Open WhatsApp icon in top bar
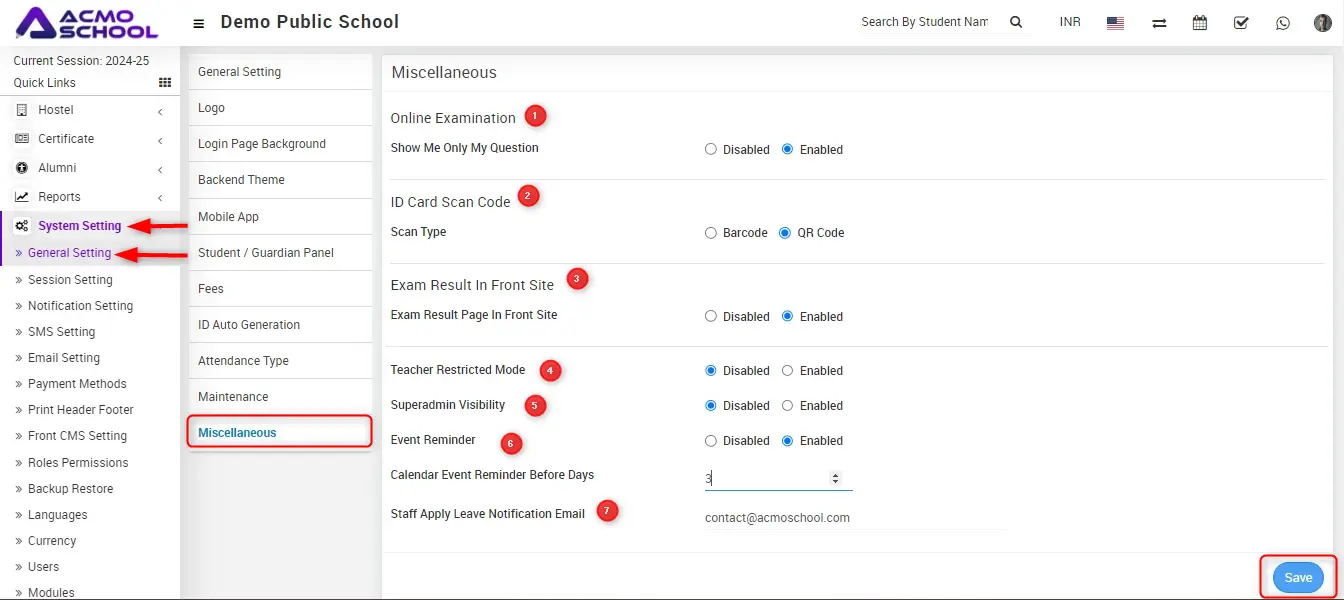Screen dimensions: 1344x600 point(1283,23)
